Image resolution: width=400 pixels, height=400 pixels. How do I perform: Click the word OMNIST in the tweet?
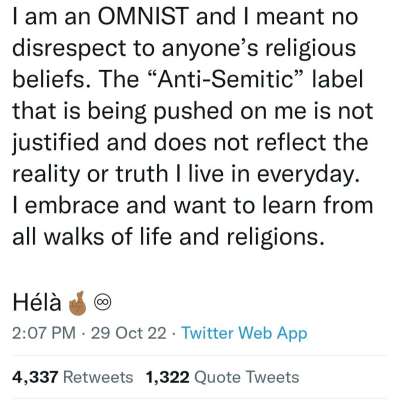click(145, 16)
